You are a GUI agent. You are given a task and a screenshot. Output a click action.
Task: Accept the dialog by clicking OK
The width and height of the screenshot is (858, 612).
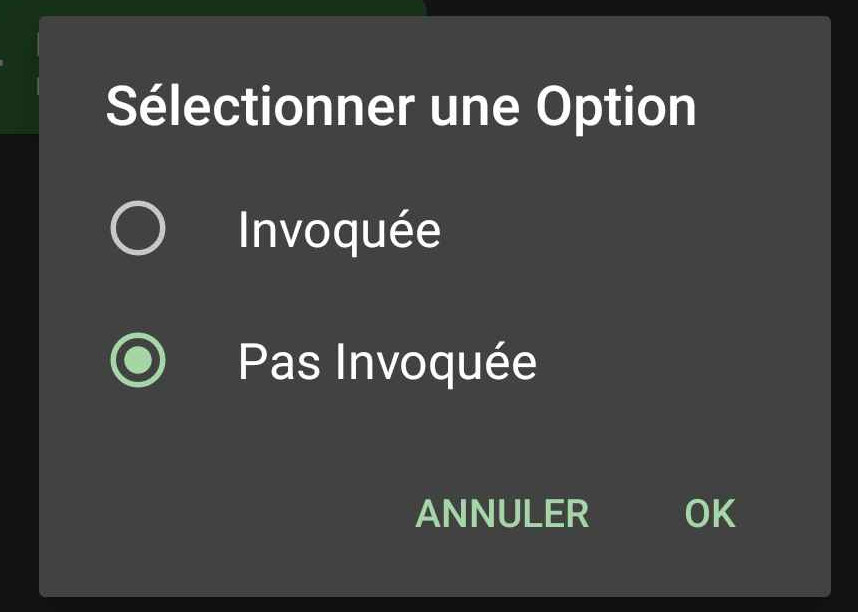click(710, 514)
